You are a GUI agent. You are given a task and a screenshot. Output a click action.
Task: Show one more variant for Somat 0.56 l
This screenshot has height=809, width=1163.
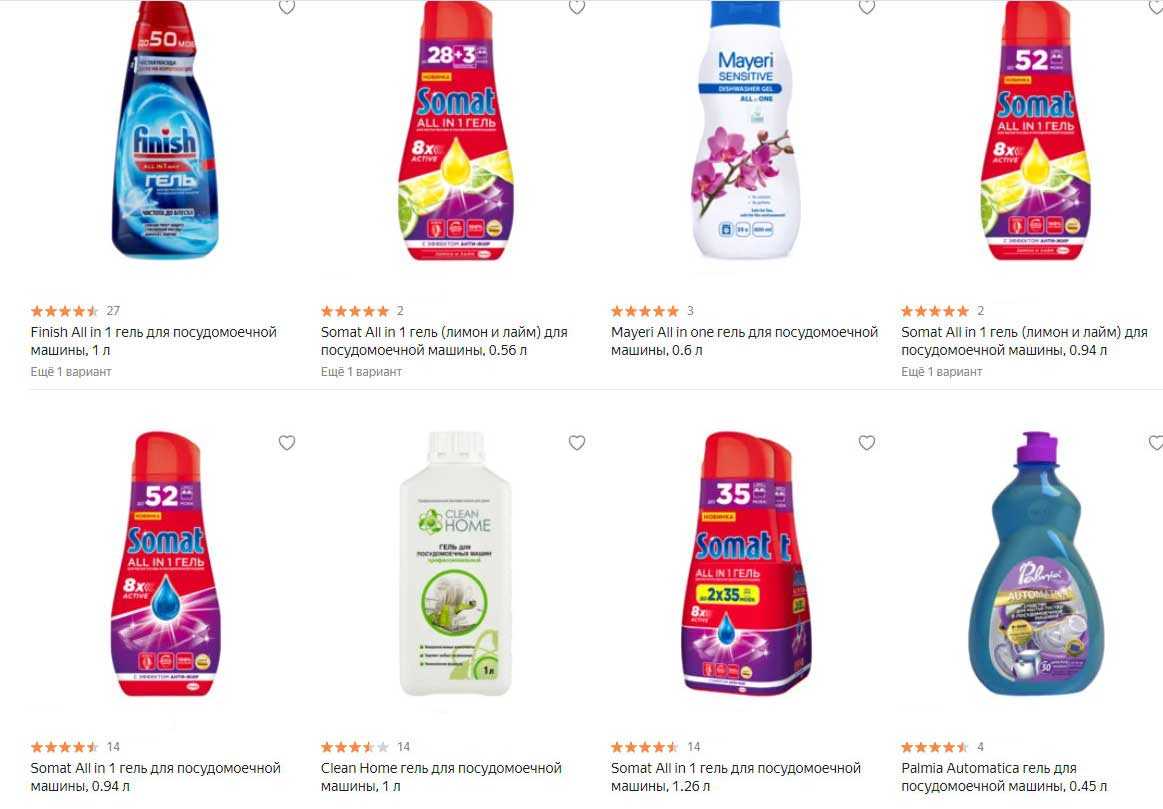361,372
